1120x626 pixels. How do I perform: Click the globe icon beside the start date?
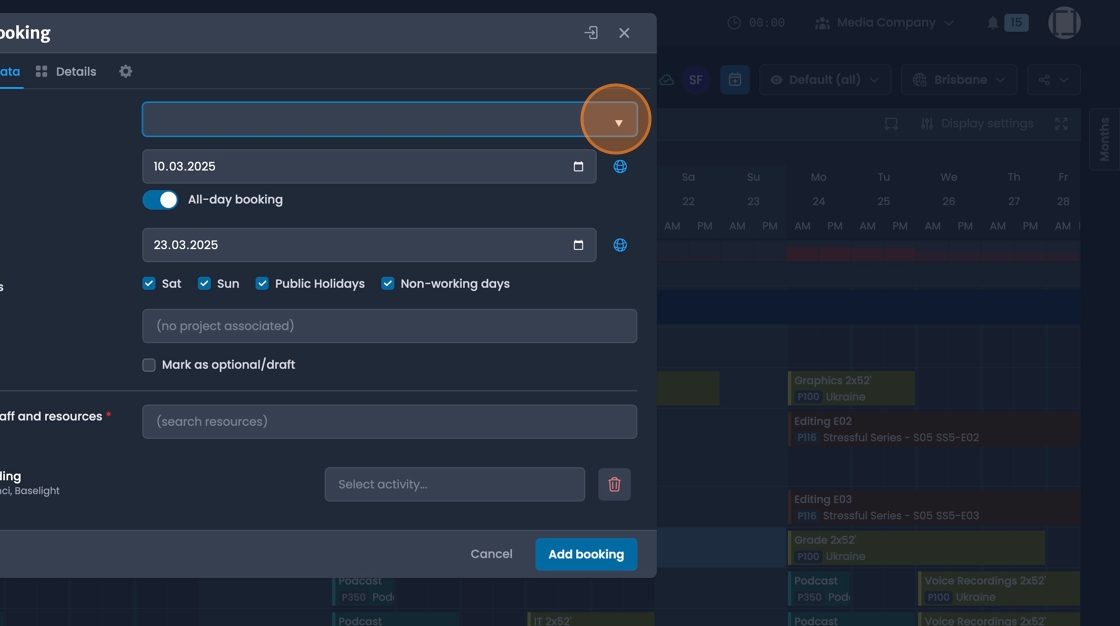[x=620, y=166]
